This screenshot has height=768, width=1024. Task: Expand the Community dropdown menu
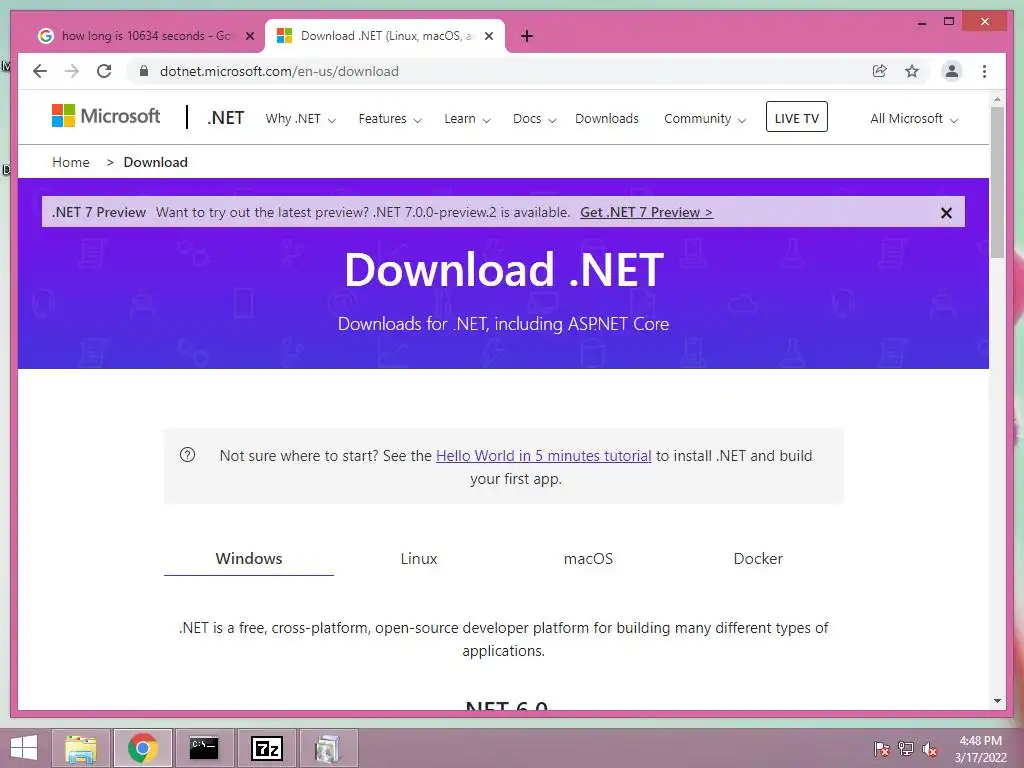point(705,119)
